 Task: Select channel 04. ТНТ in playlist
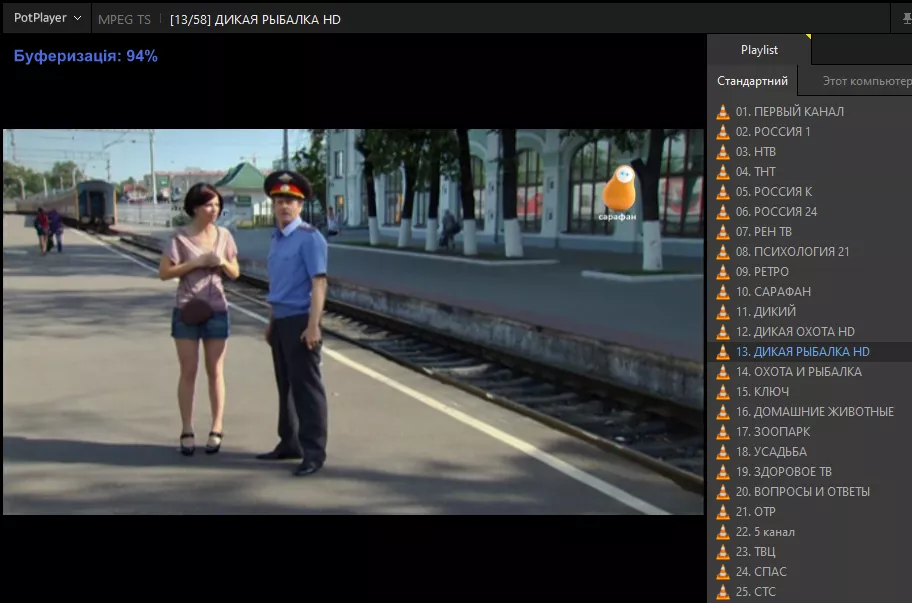coord(810,172)
